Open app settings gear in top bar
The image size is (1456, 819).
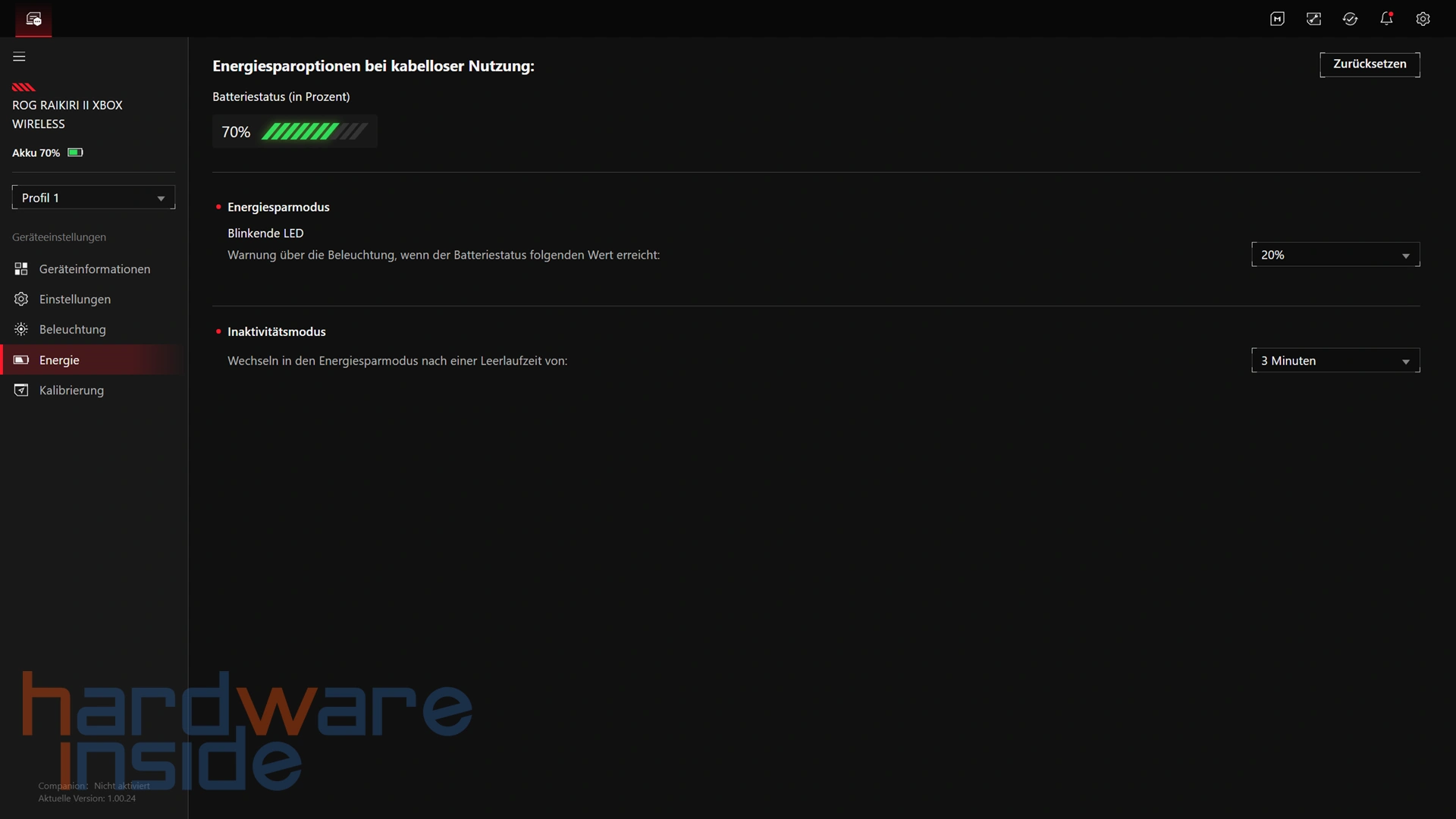coord(1423,19)
